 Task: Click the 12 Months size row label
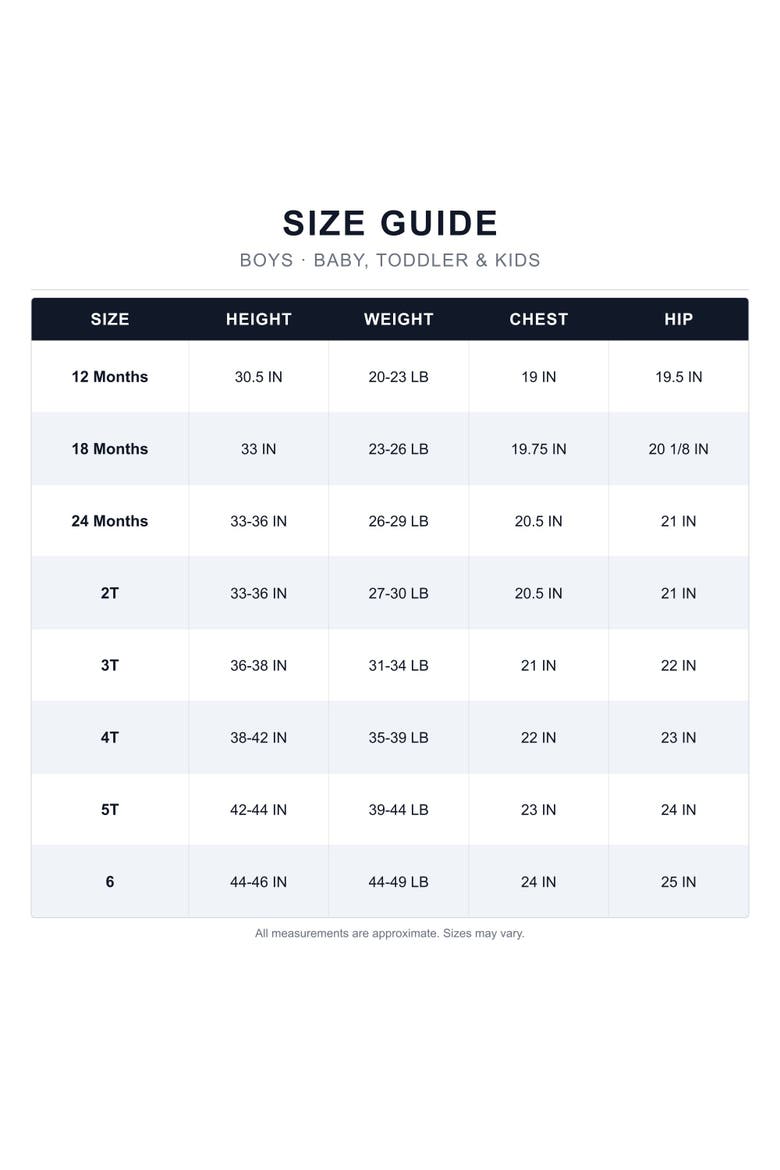tap(110, 377)
